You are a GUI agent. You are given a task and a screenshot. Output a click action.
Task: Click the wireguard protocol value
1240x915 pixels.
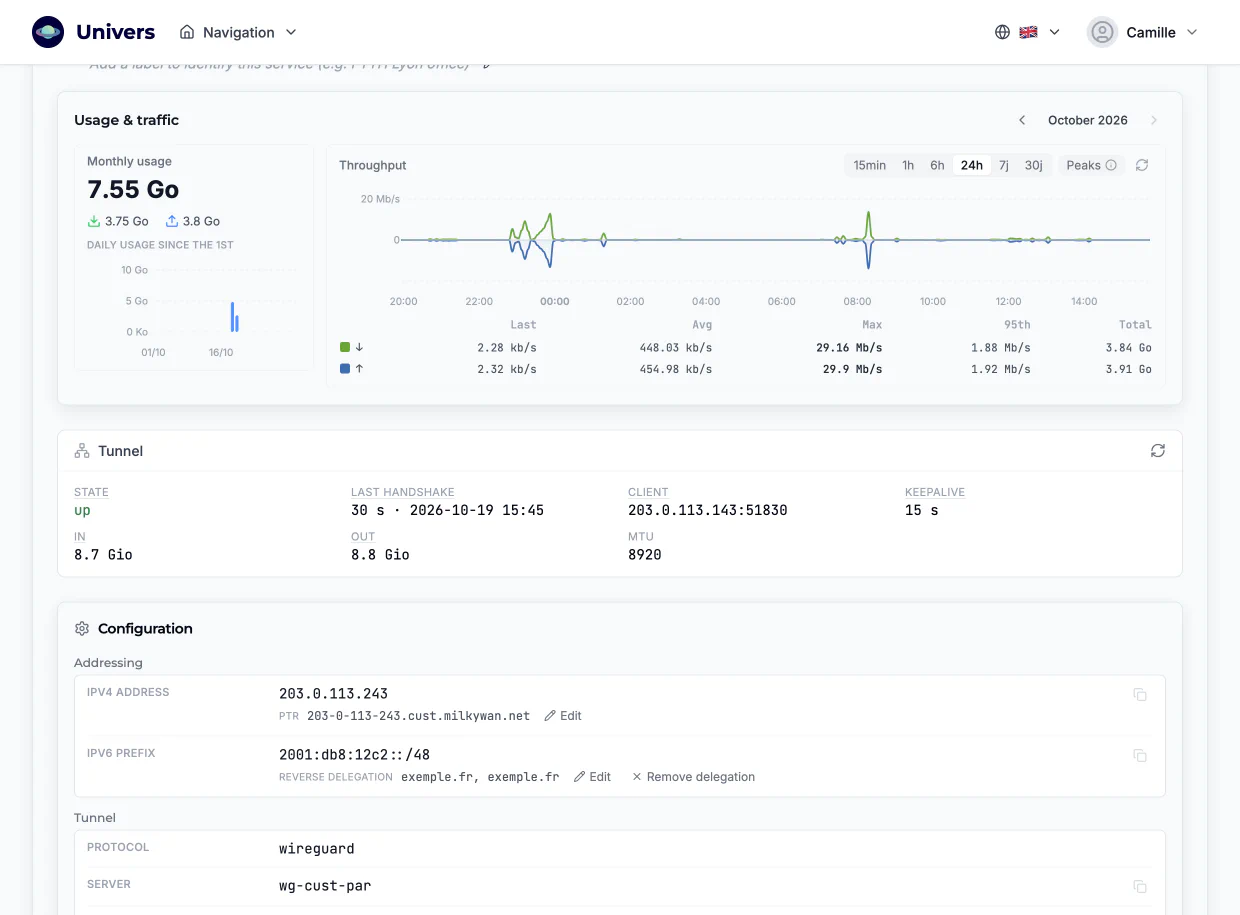click(317, 849)
